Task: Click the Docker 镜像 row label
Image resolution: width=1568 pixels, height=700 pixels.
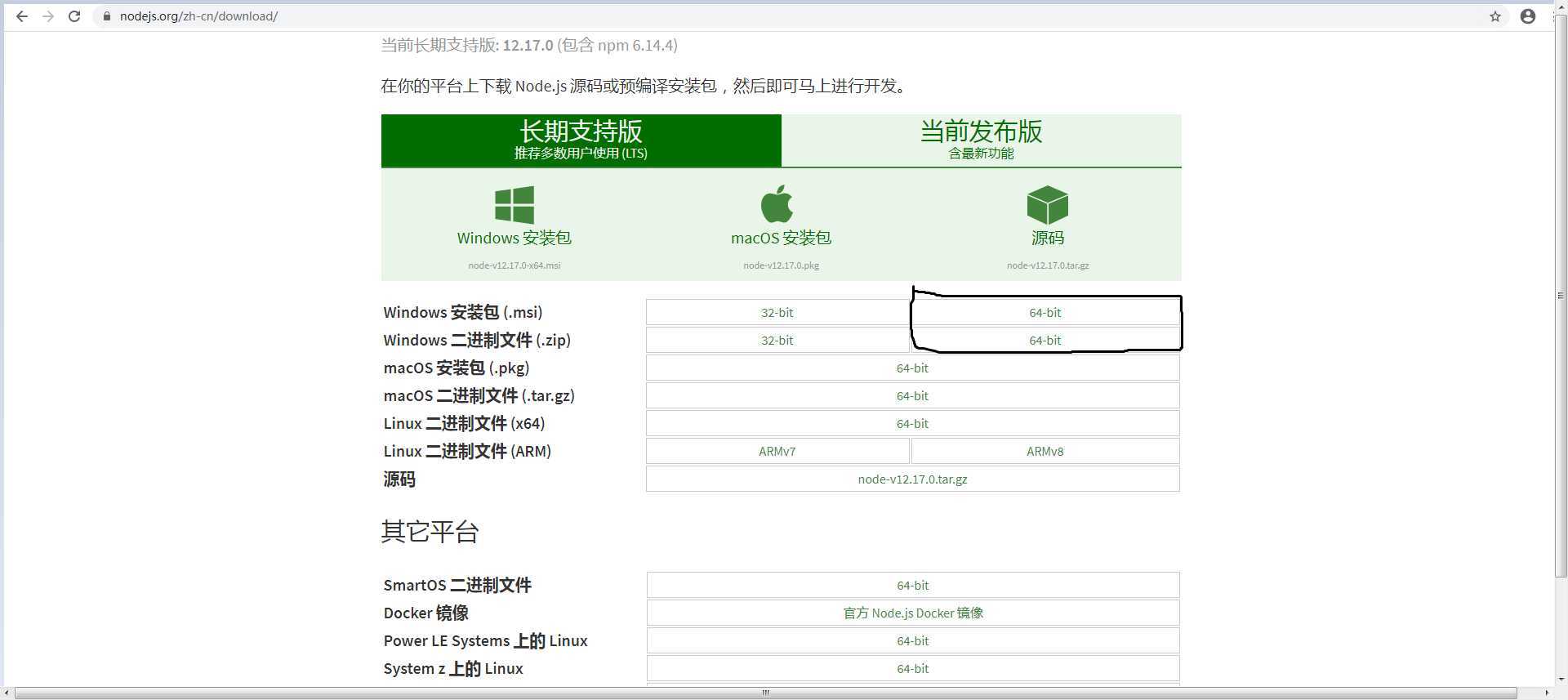Action: [425, 613]
